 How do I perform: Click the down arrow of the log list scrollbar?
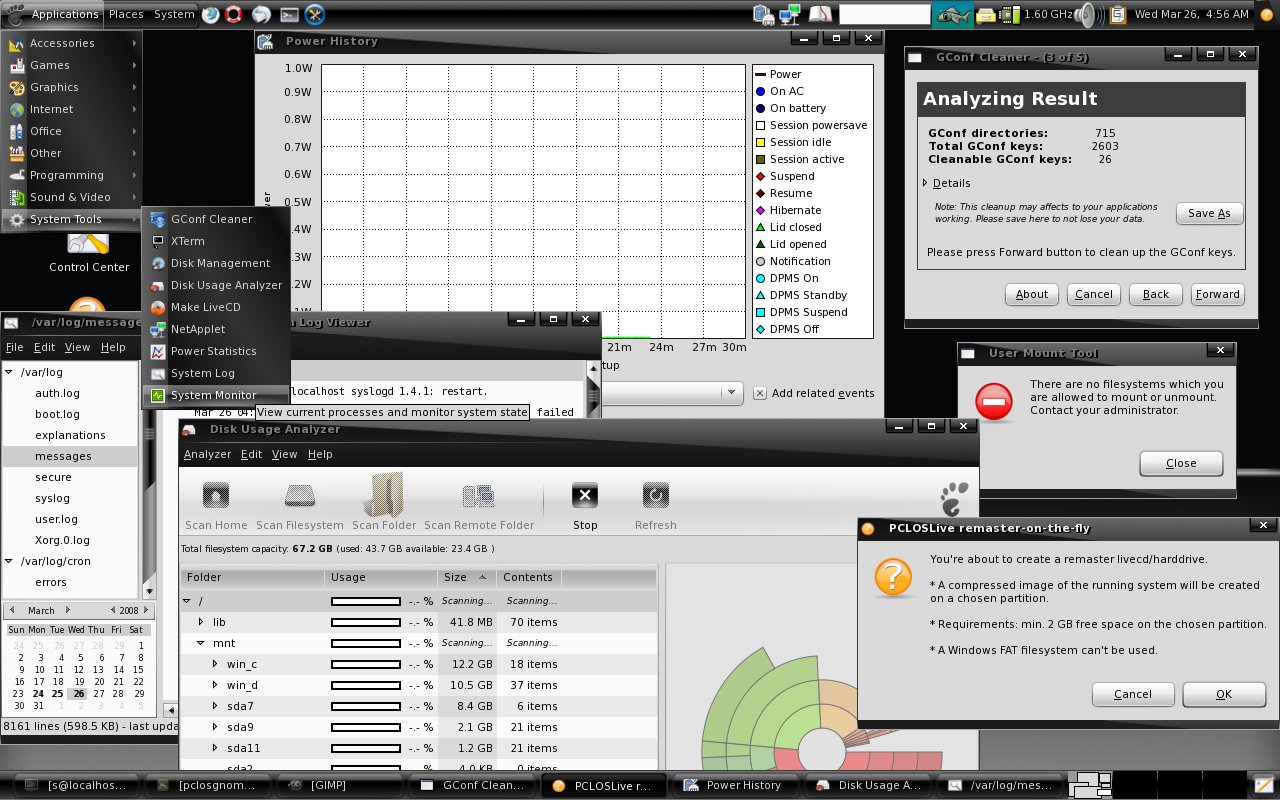[x=148, y=592]
